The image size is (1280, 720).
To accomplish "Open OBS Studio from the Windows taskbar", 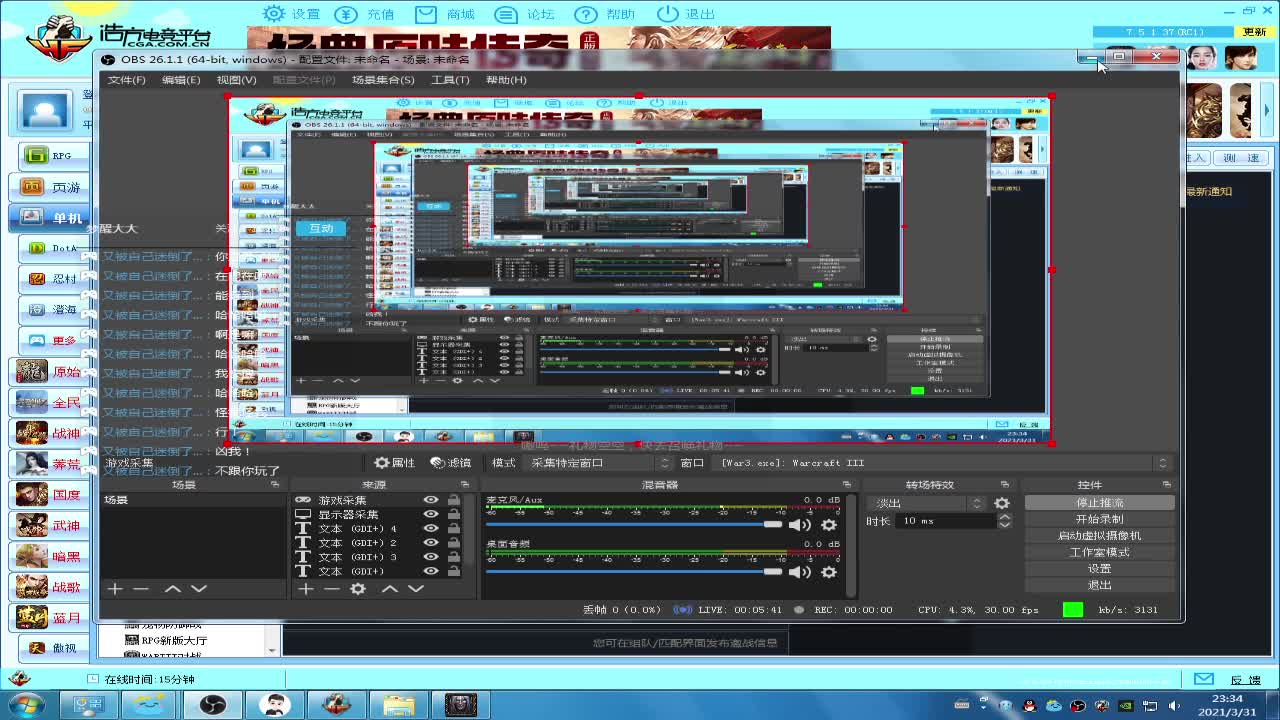I will (x=212, y=705).
